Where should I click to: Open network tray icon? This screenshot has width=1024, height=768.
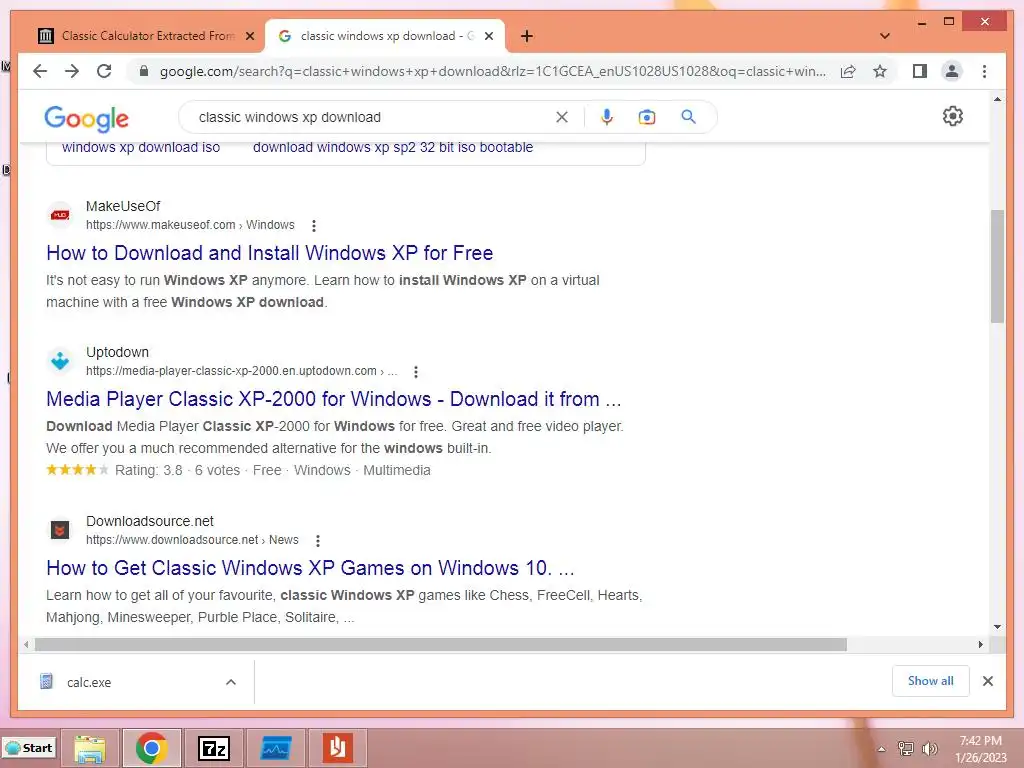[905, 749]
